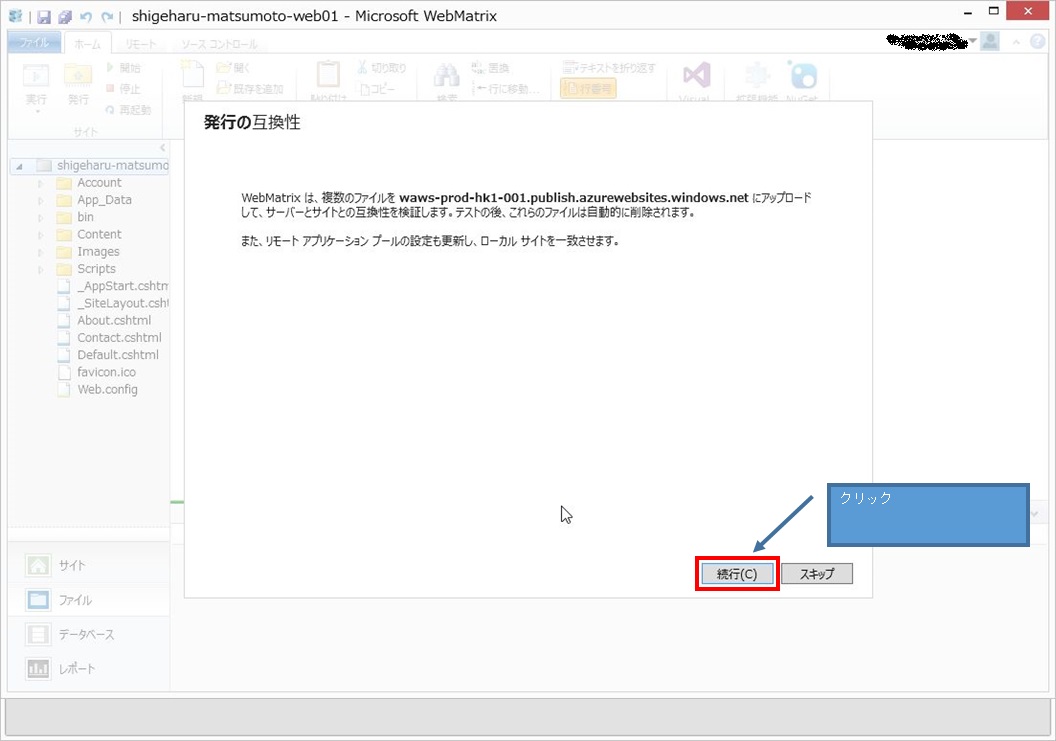This screenshot has width=1056, height=741.
Task: Expand the App_Data folder
Action: point(41,201)
